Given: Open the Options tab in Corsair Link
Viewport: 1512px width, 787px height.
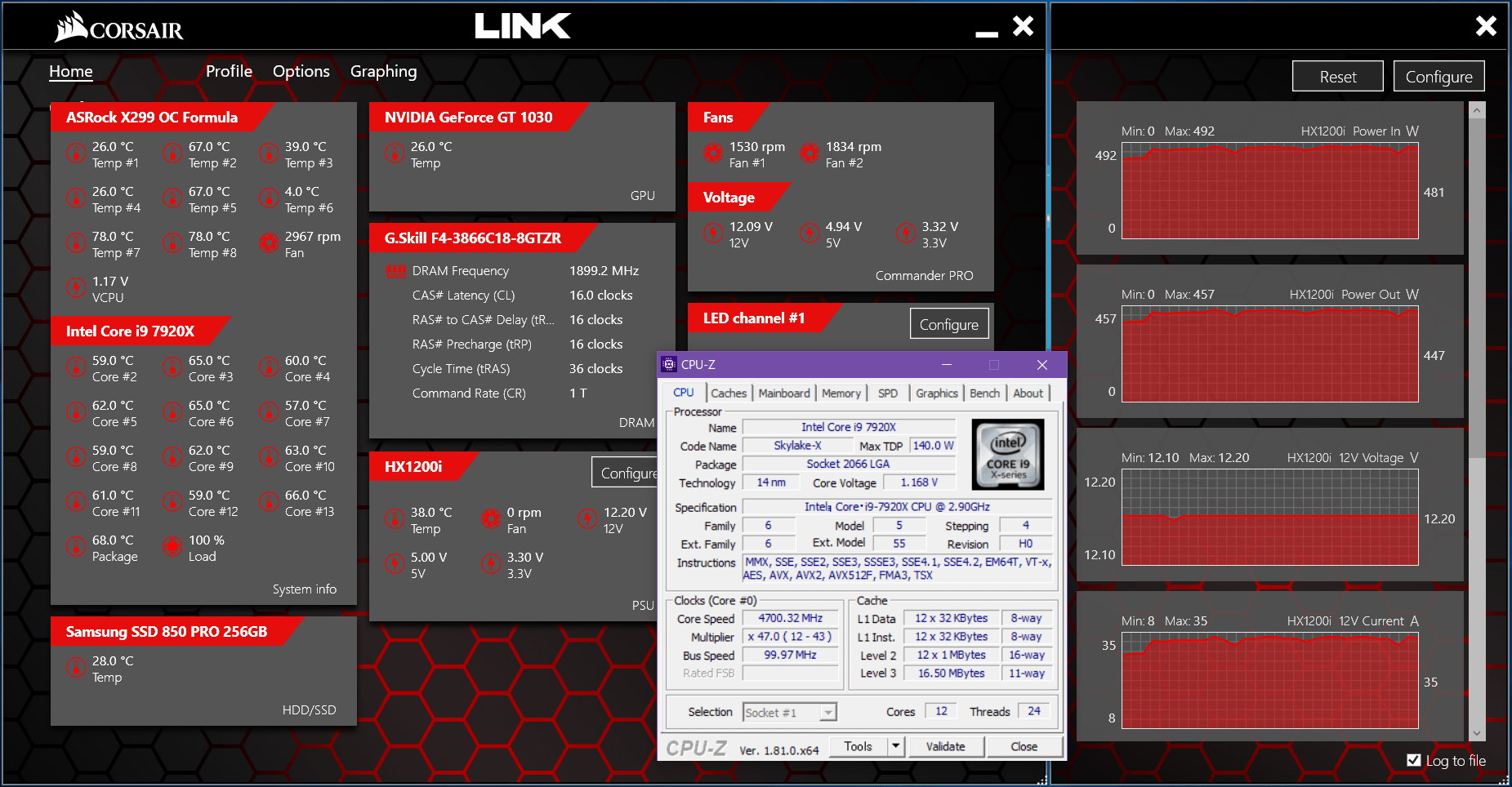Looking at the screenshot, I should (x=301, y=71).
